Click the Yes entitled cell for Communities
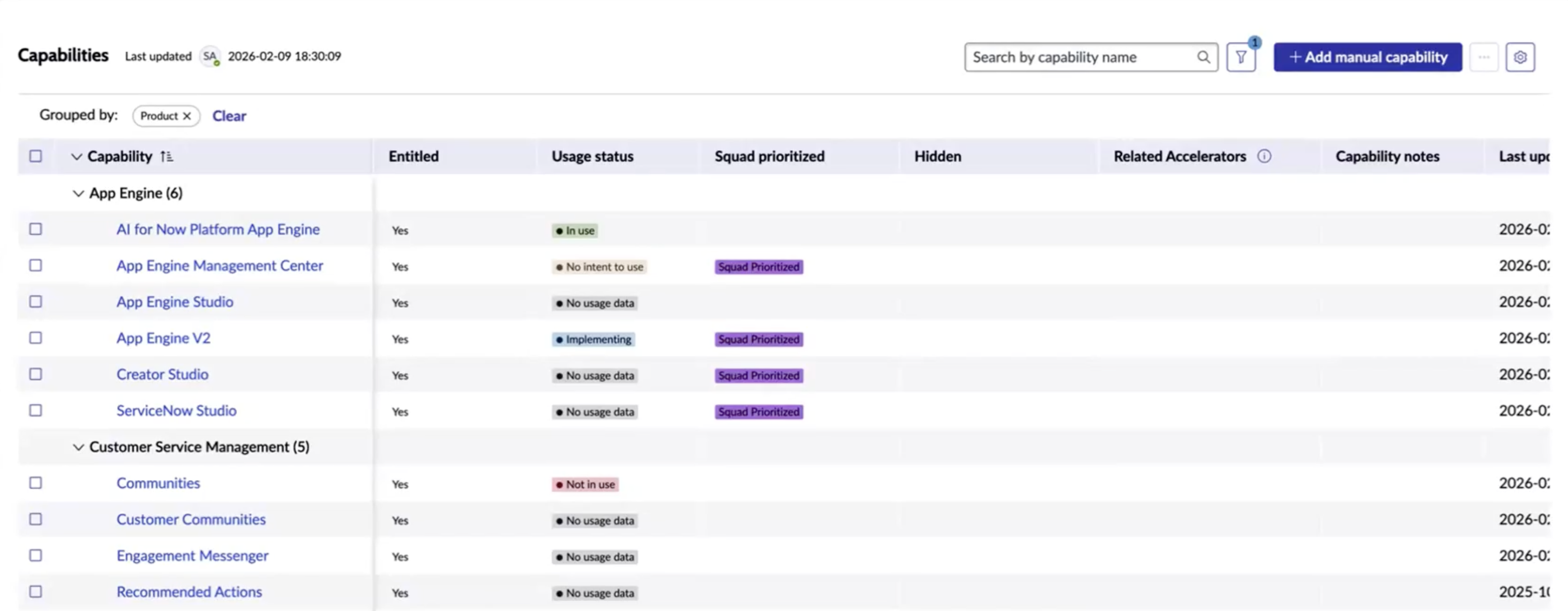 click(x=400, y=485)
